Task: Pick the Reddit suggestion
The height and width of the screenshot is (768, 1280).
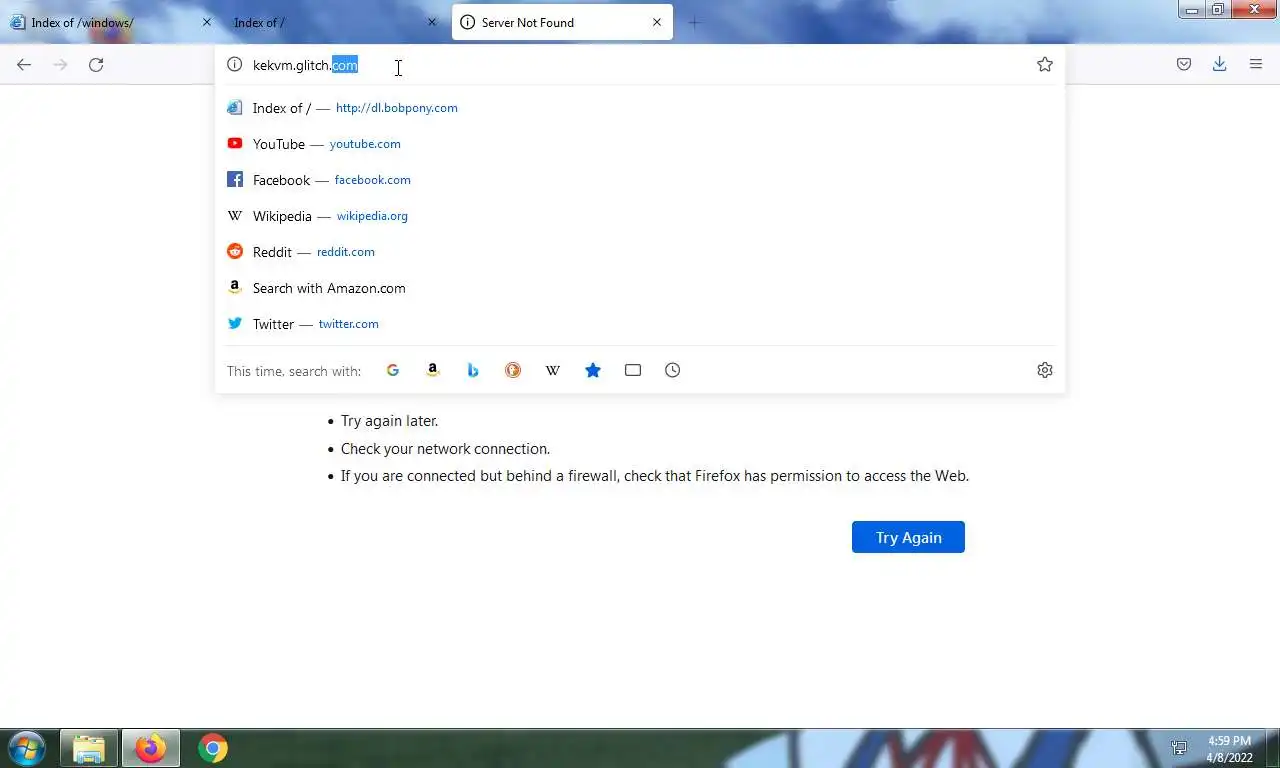Action: [640, 252]
